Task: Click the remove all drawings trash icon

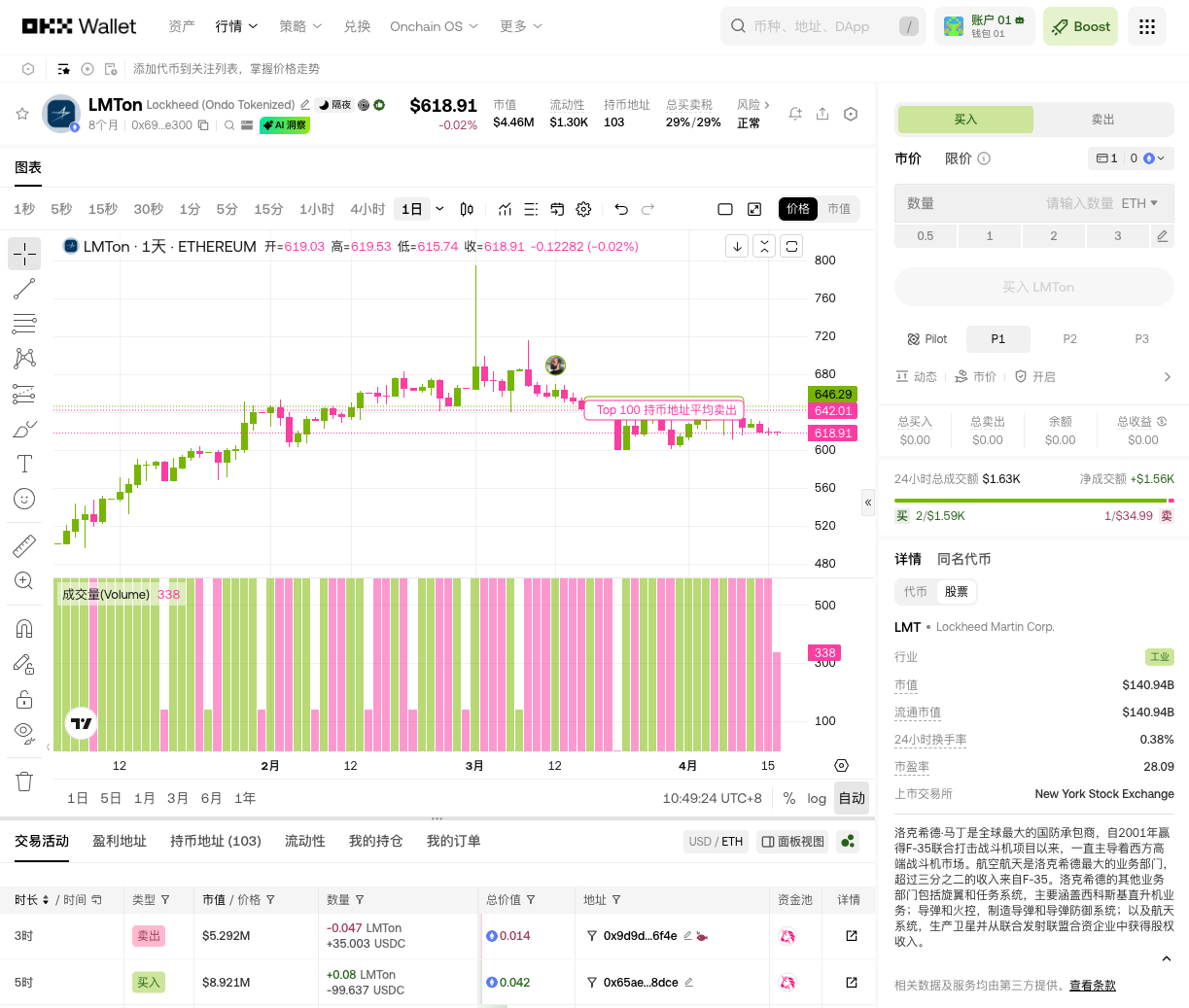Action: [x=23, y=781]
